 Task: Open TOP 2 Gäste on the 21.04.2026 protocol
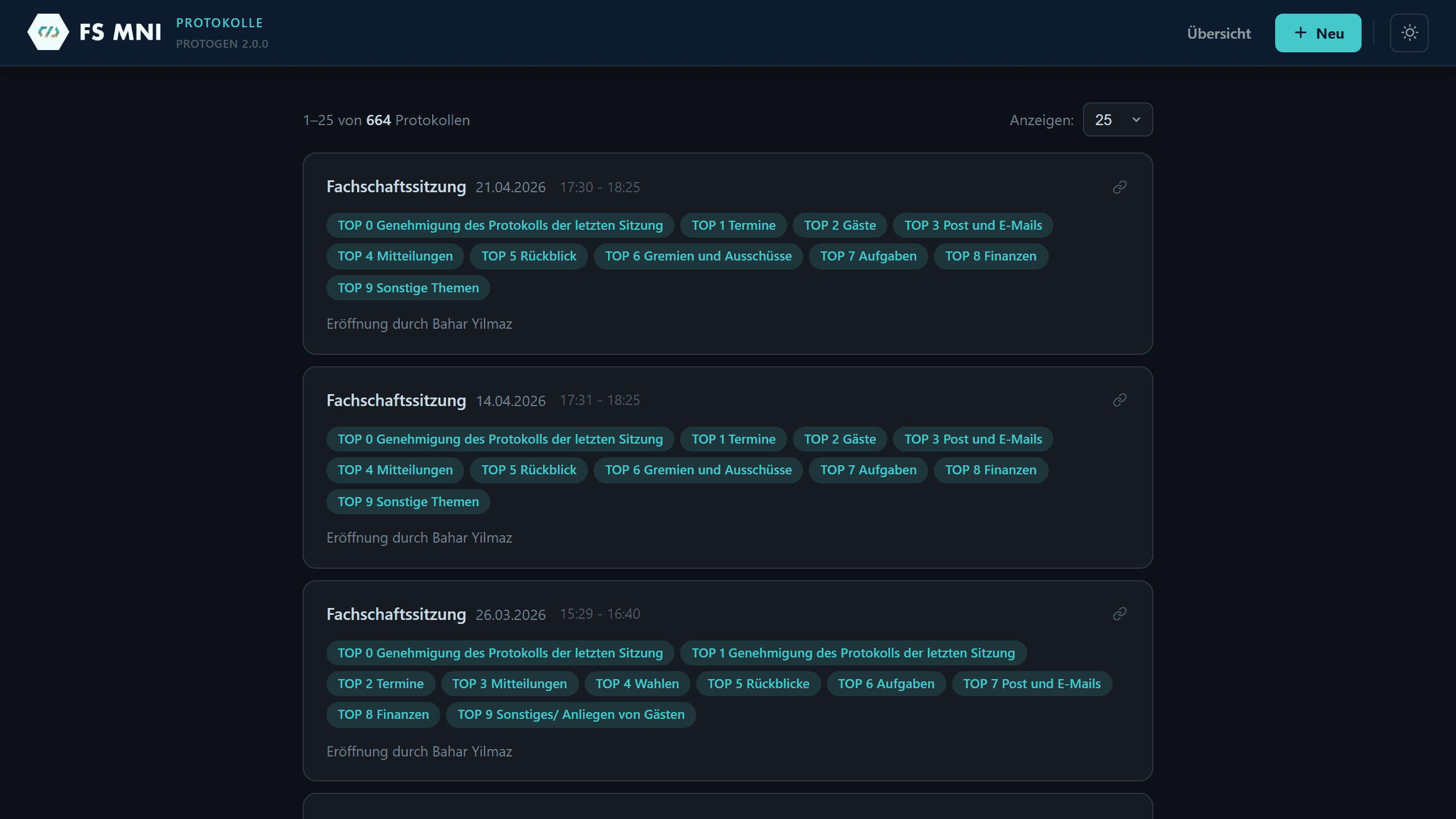840,225
